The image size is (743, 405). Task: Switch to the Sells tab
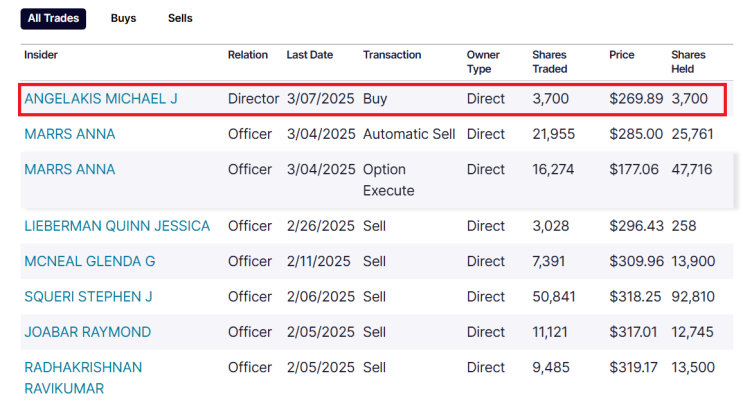(180, 18)
